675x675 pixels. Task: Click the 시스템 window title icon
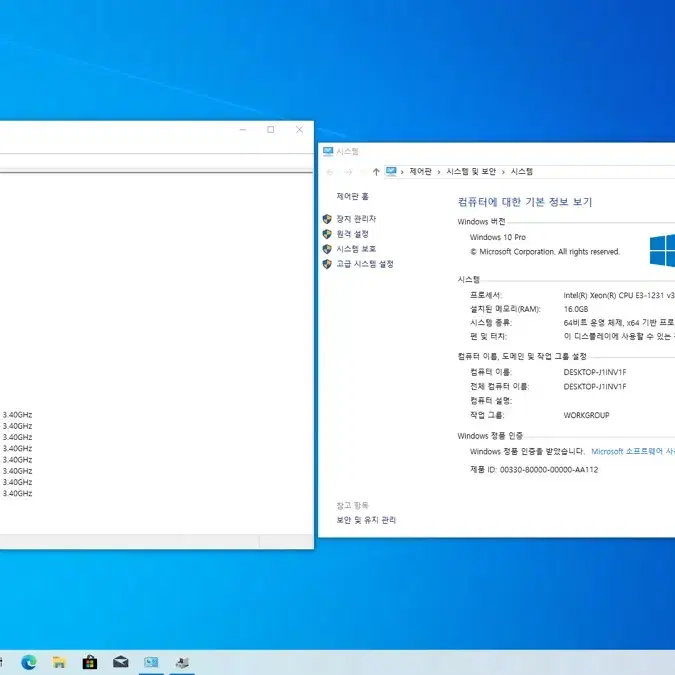point(328,151)
